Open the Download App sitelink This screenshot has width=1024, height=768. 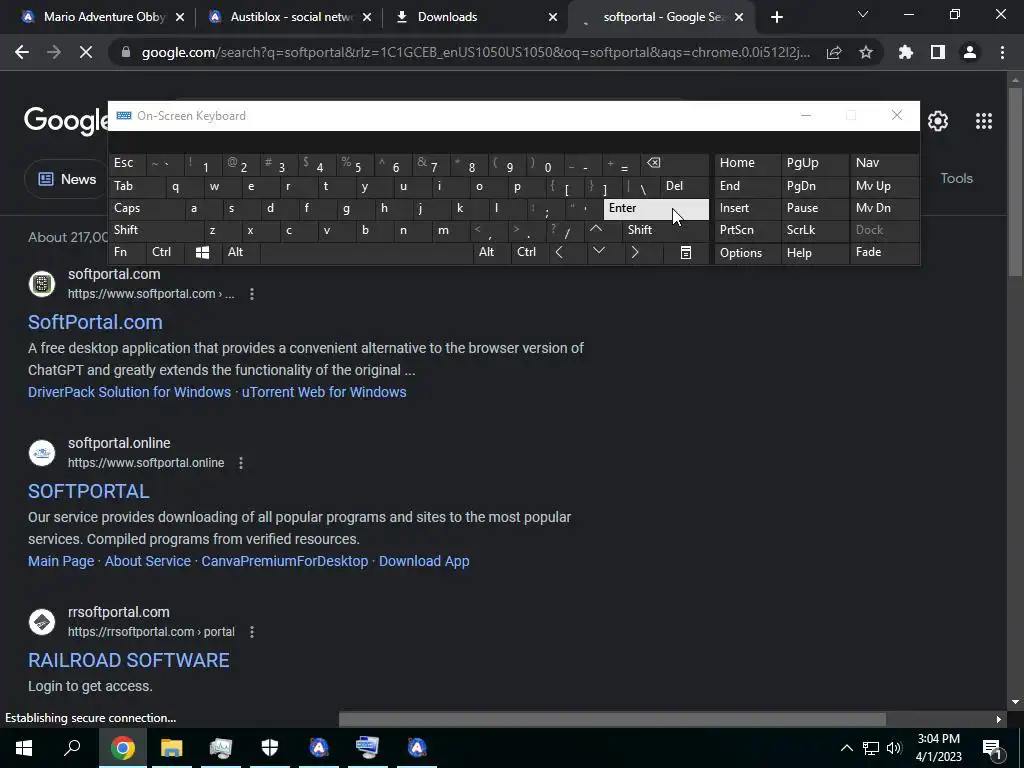coord(424,562)
